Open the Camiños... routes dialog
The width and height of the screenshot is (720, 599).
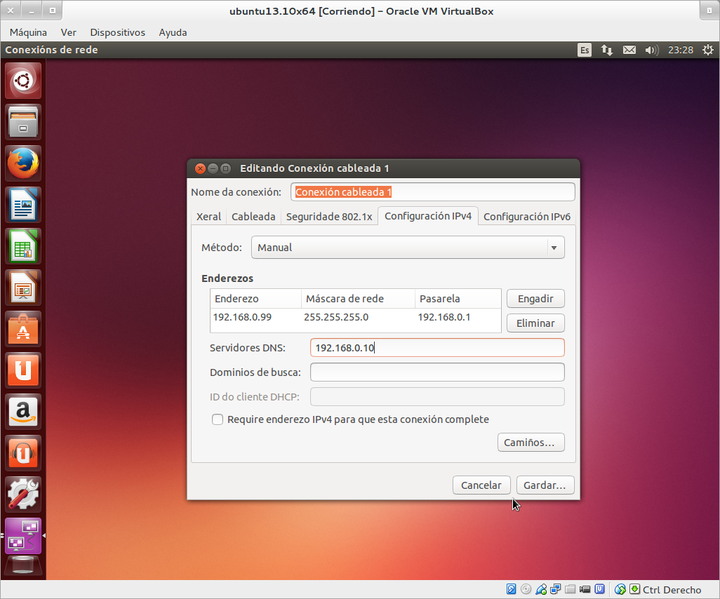(x=531, y=442)
